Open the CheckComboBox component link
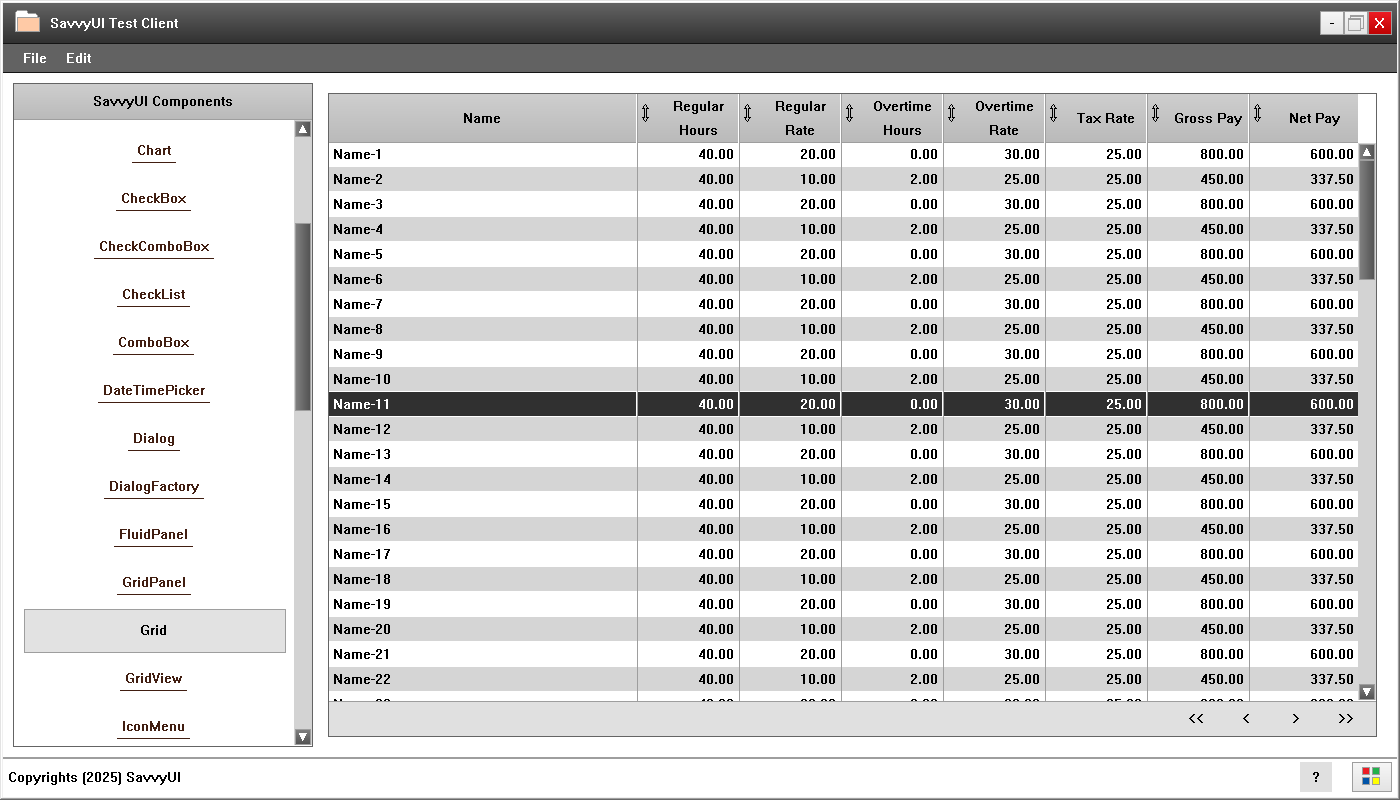 [x=154, y=247]
